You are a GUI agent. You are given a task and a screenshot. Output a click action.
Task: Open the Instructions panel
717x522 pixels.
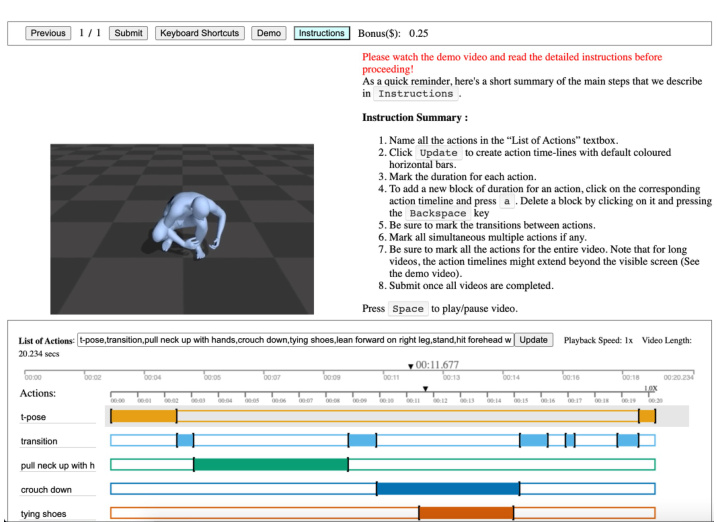tap(321, 33)
